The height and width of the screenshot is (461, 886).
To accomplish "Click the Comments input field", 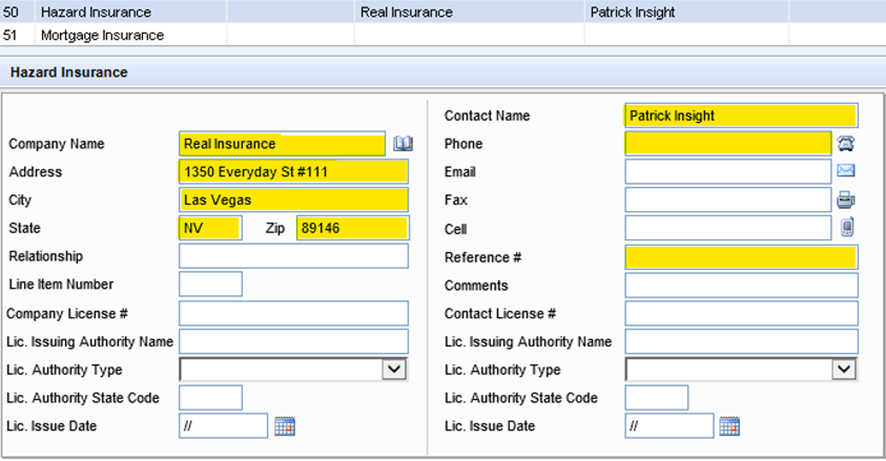I will 741,285.
